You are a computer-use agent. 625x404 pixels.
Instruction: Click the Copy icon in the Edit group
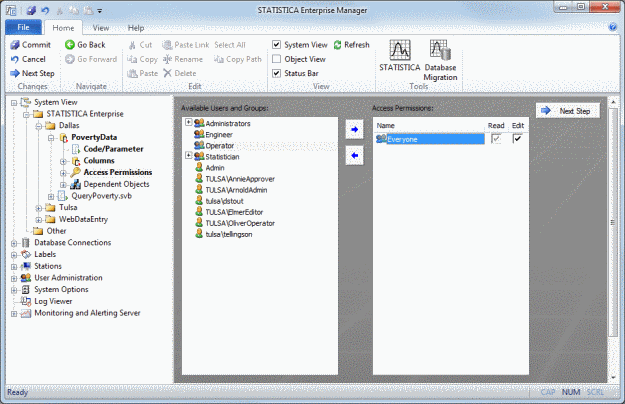(132, 59)
